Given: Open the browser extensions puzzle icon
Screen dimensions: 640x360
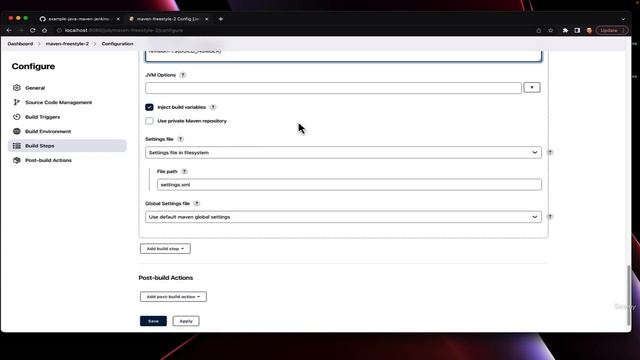Looking at the screenshot, I should 565,30.
